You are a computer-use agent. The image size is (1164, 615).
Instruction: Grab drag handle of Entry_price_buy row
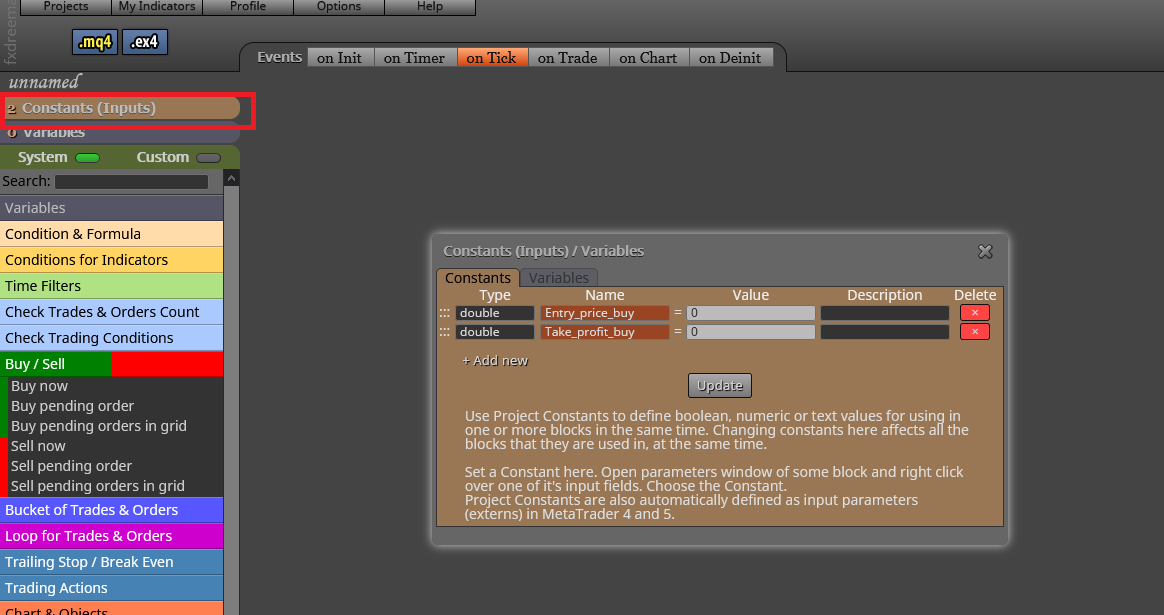point(445,313)
